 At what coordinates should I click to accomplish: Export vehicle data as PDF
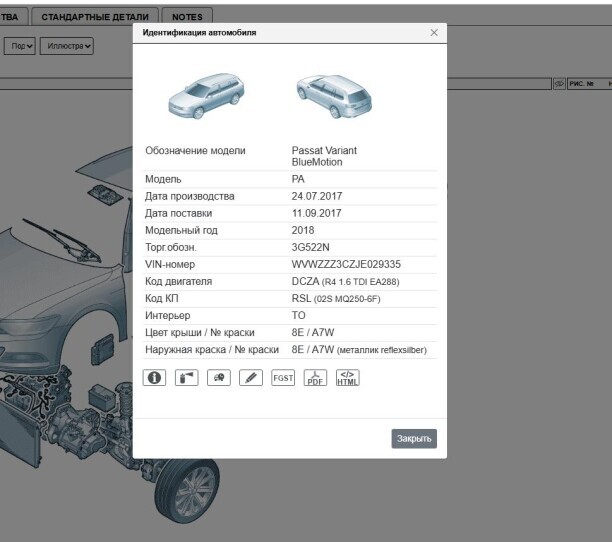point(315,378)
